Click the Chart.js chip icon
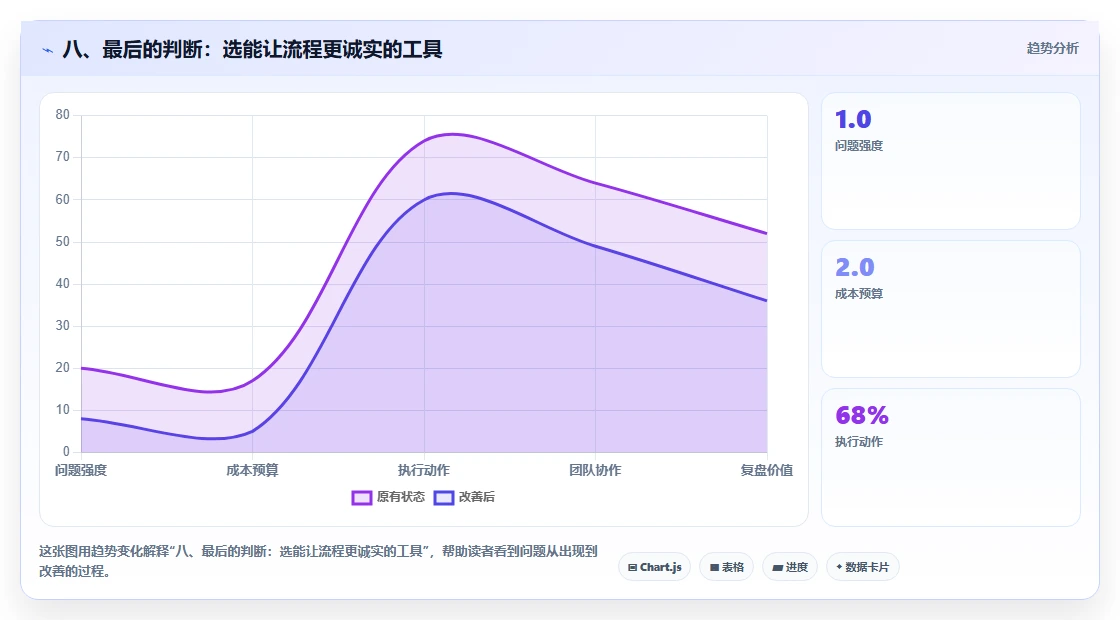The width and height of the screenshot is (1120, 620). (632, 568)
